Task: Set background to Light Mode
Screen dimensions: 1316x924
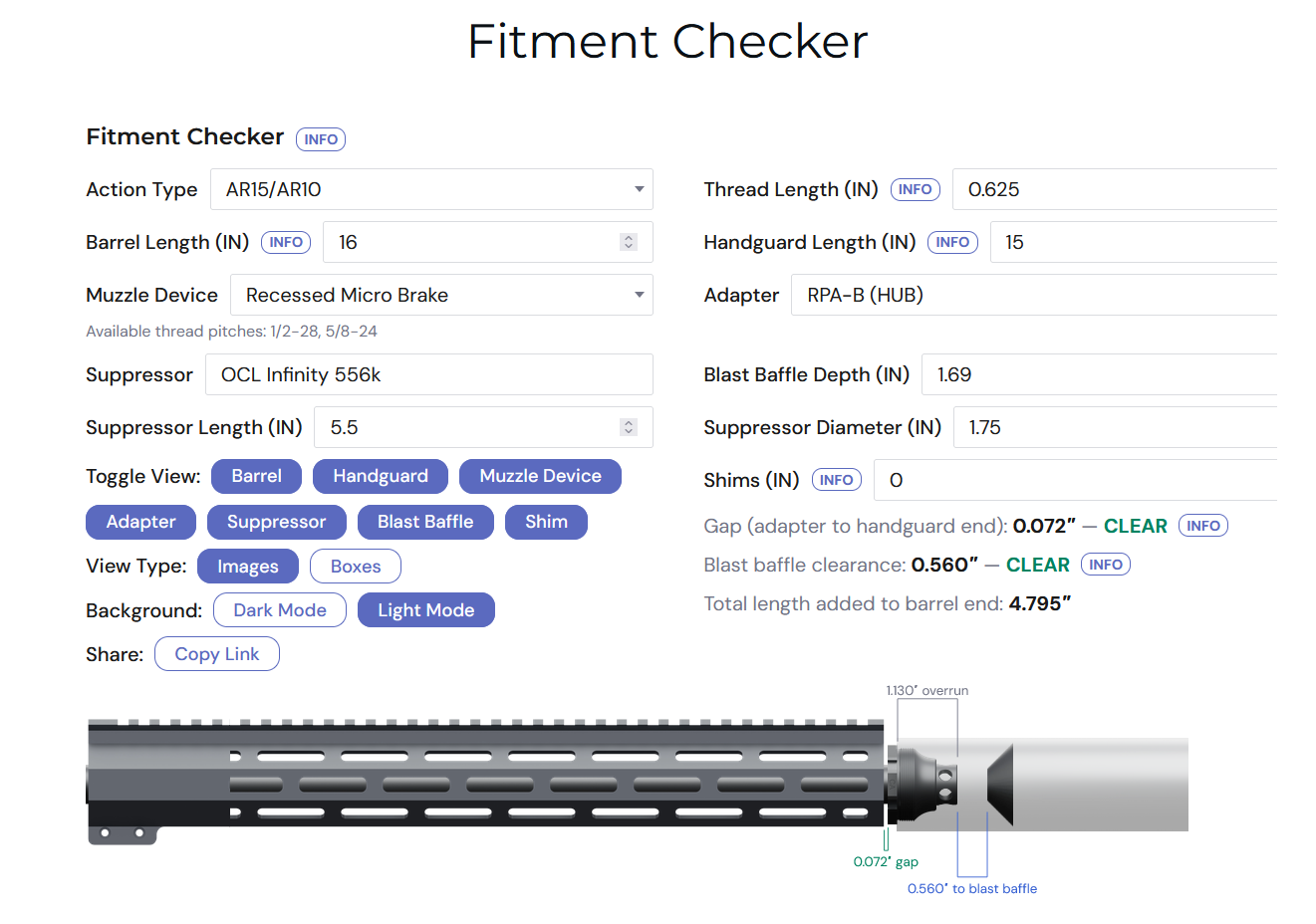Action: [x=426, y=610]
